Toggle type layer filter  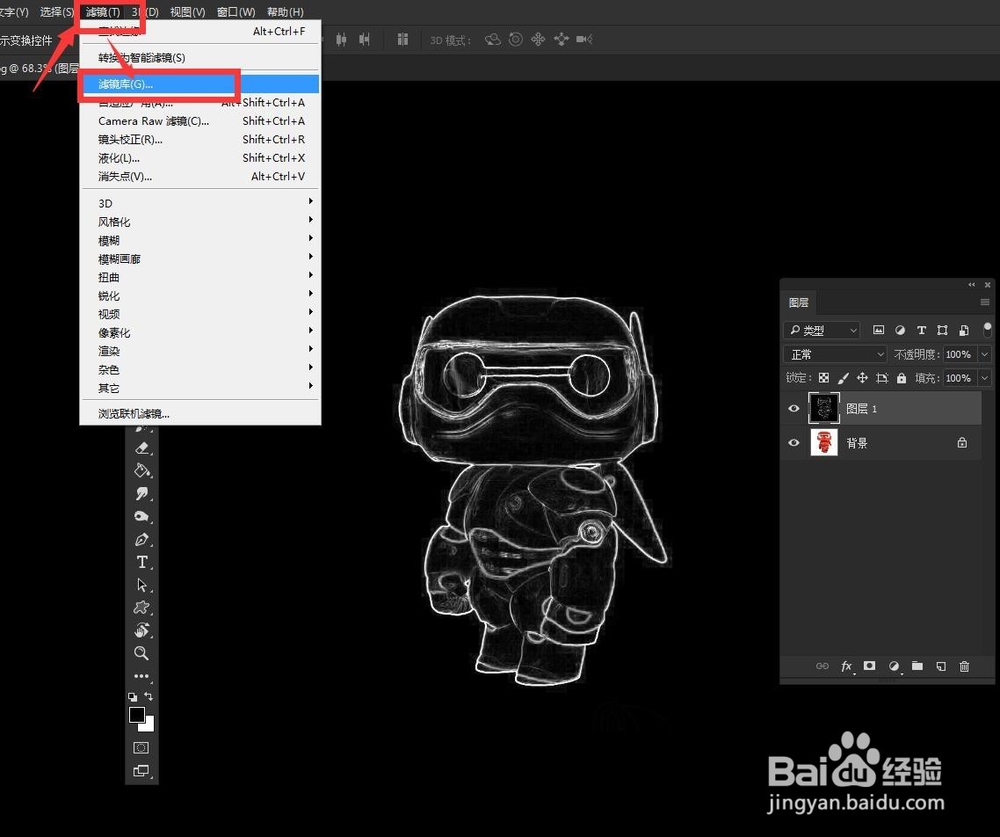921,330
